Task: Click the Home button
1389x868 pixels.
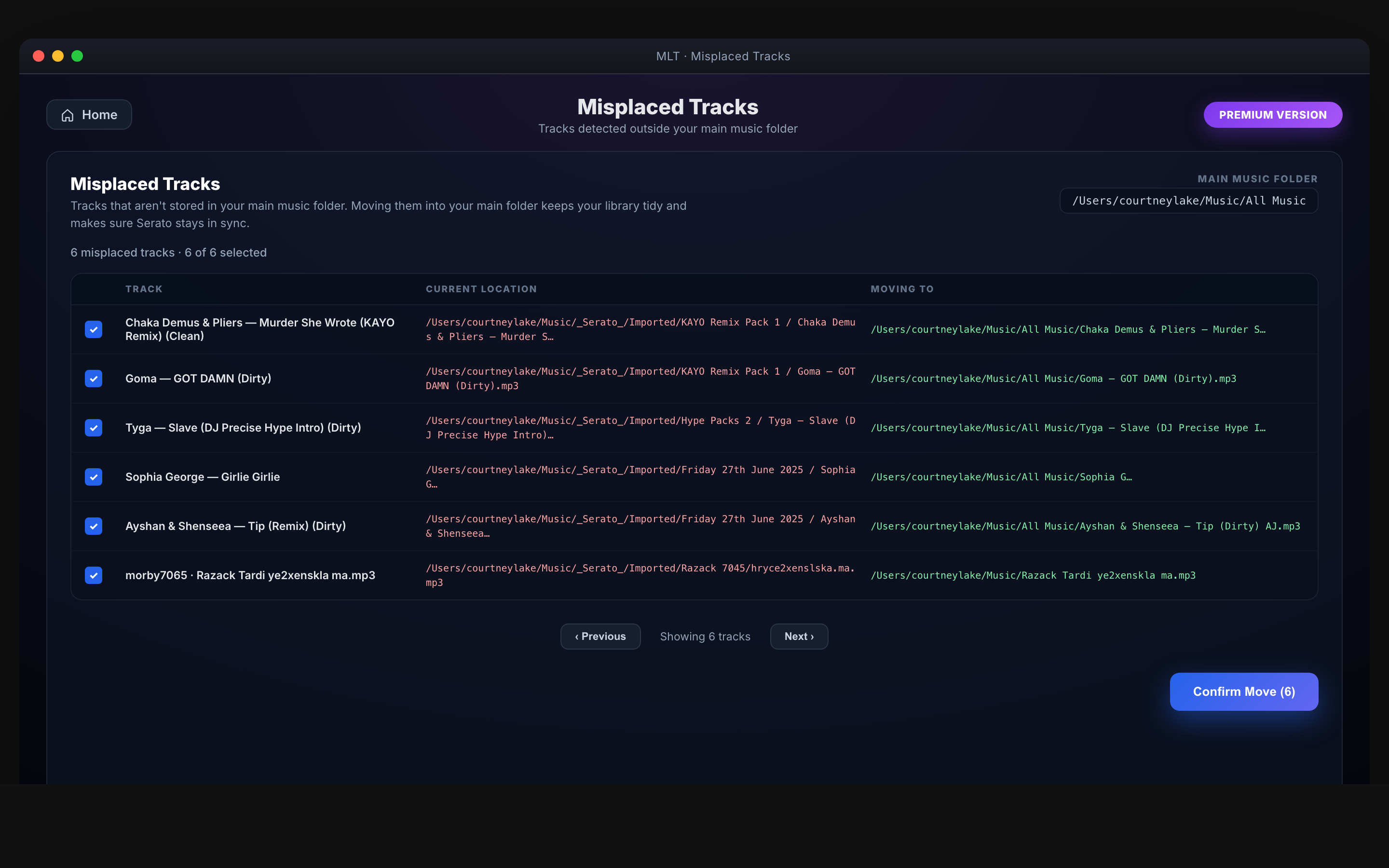Action: [89, 115]
